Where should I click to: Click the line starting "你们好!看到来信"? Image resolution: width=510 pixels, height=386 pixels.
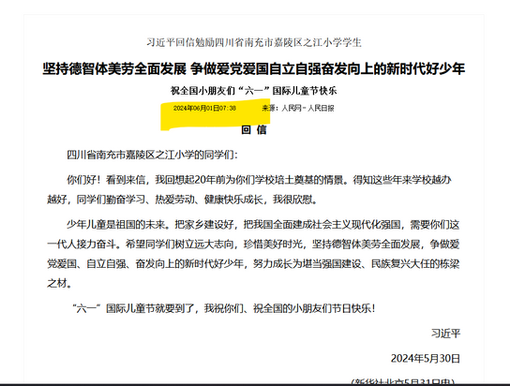click(259, 180)
